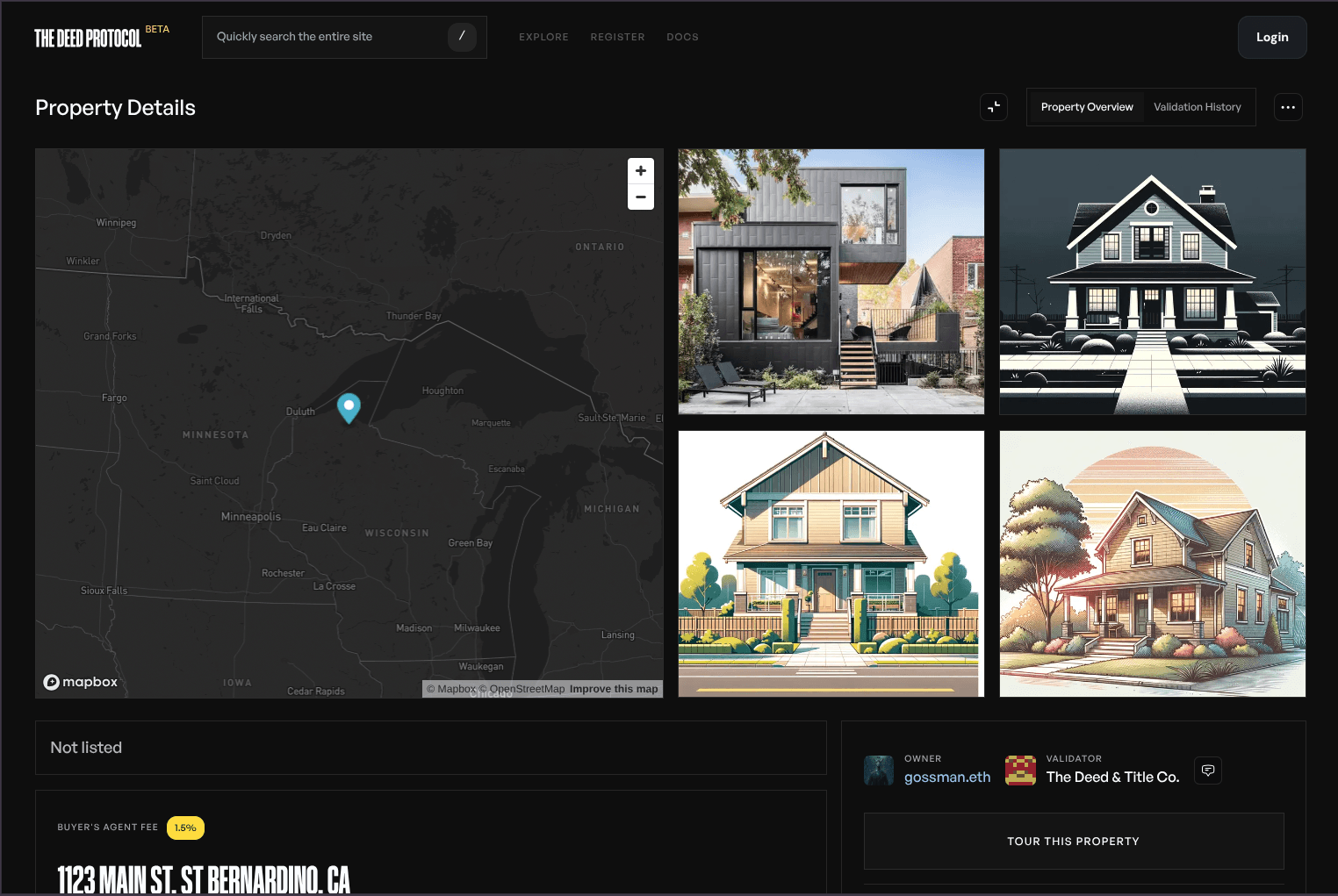
Task: Click the gossman.eth owner avatar
Action: point(879,771)
